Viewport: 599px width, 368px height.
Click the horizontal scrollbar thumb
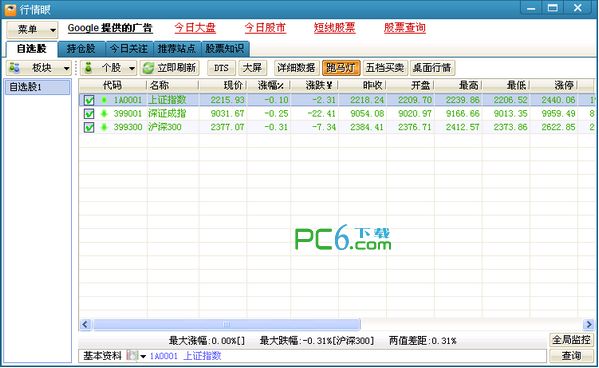(x=227, y=324)
